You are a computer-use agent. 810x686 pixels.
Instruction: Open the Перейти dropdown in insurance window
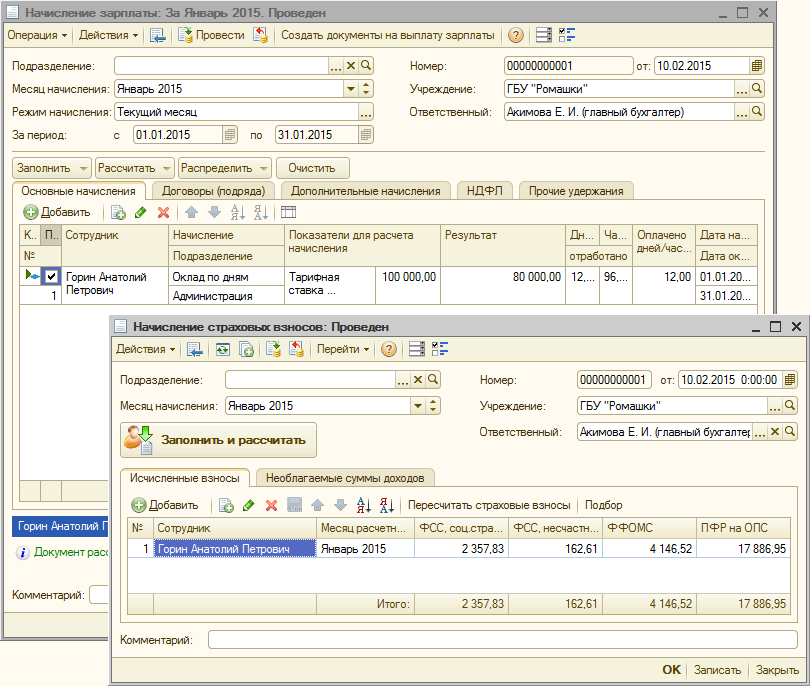343,349
